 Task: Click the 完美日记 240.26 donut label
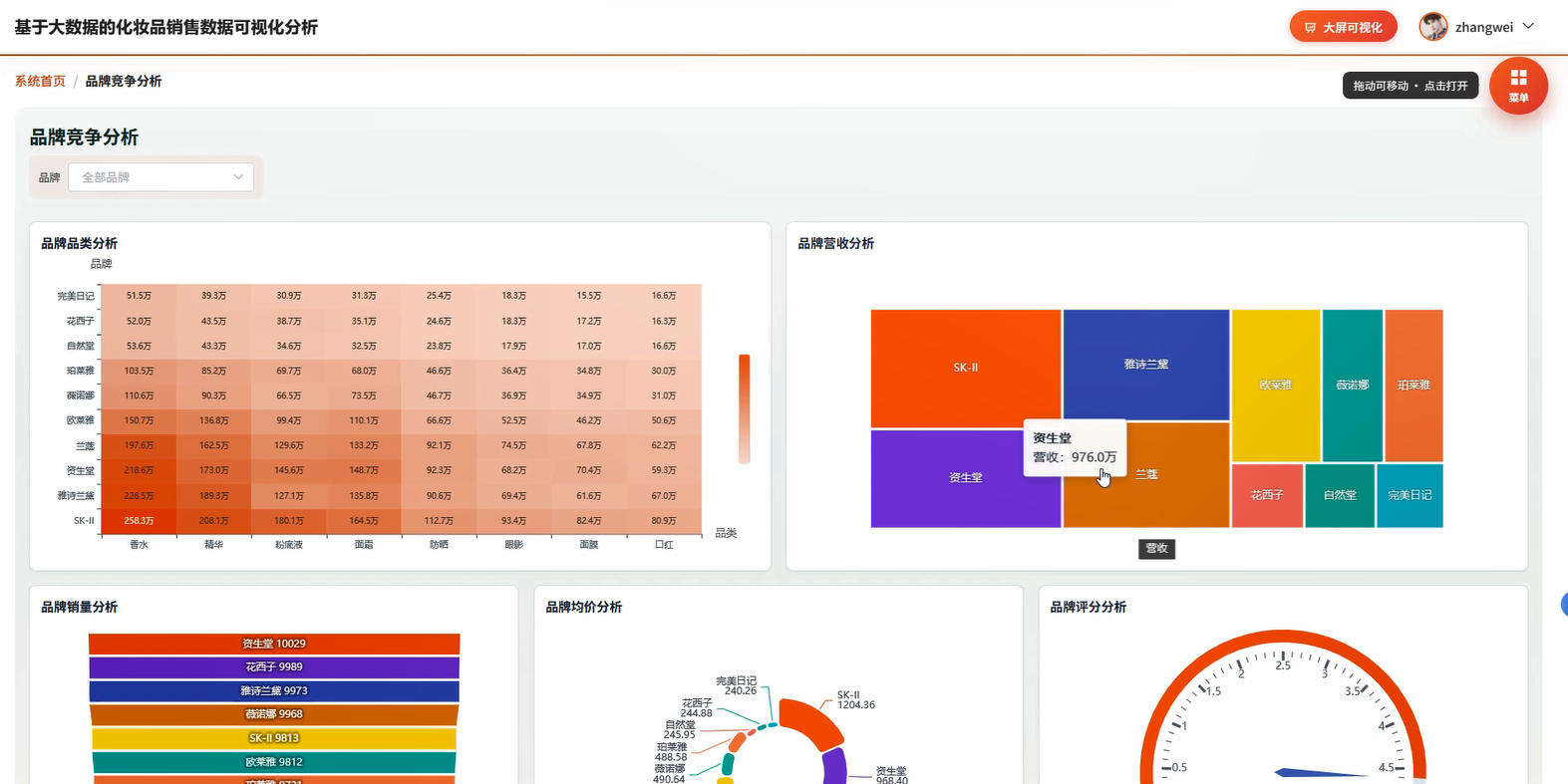click(738, 685)
